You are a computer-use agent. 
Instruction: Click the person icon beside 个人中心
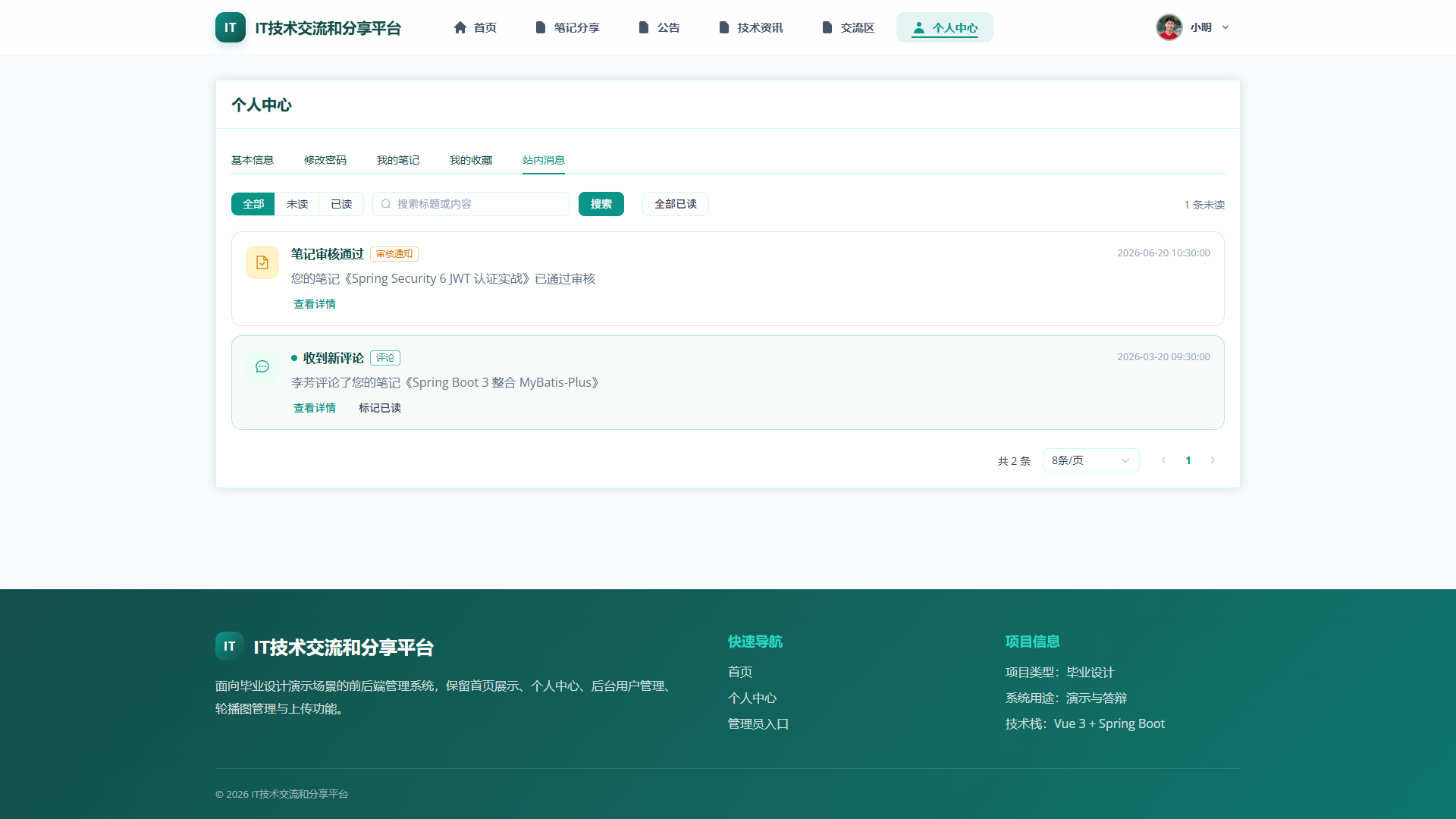[918, 27]
